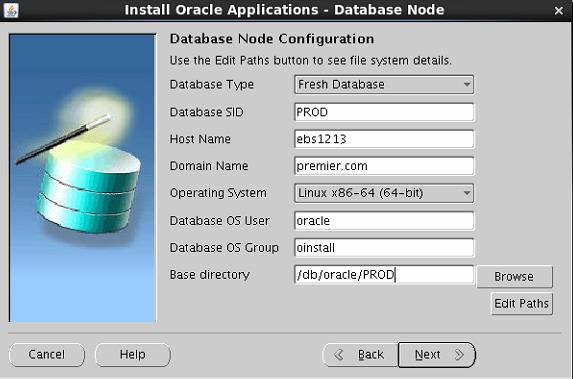Viewport: 573px width, 379px height.
Task: Click the Domain Name field premier.com
Action: [384, 166]
